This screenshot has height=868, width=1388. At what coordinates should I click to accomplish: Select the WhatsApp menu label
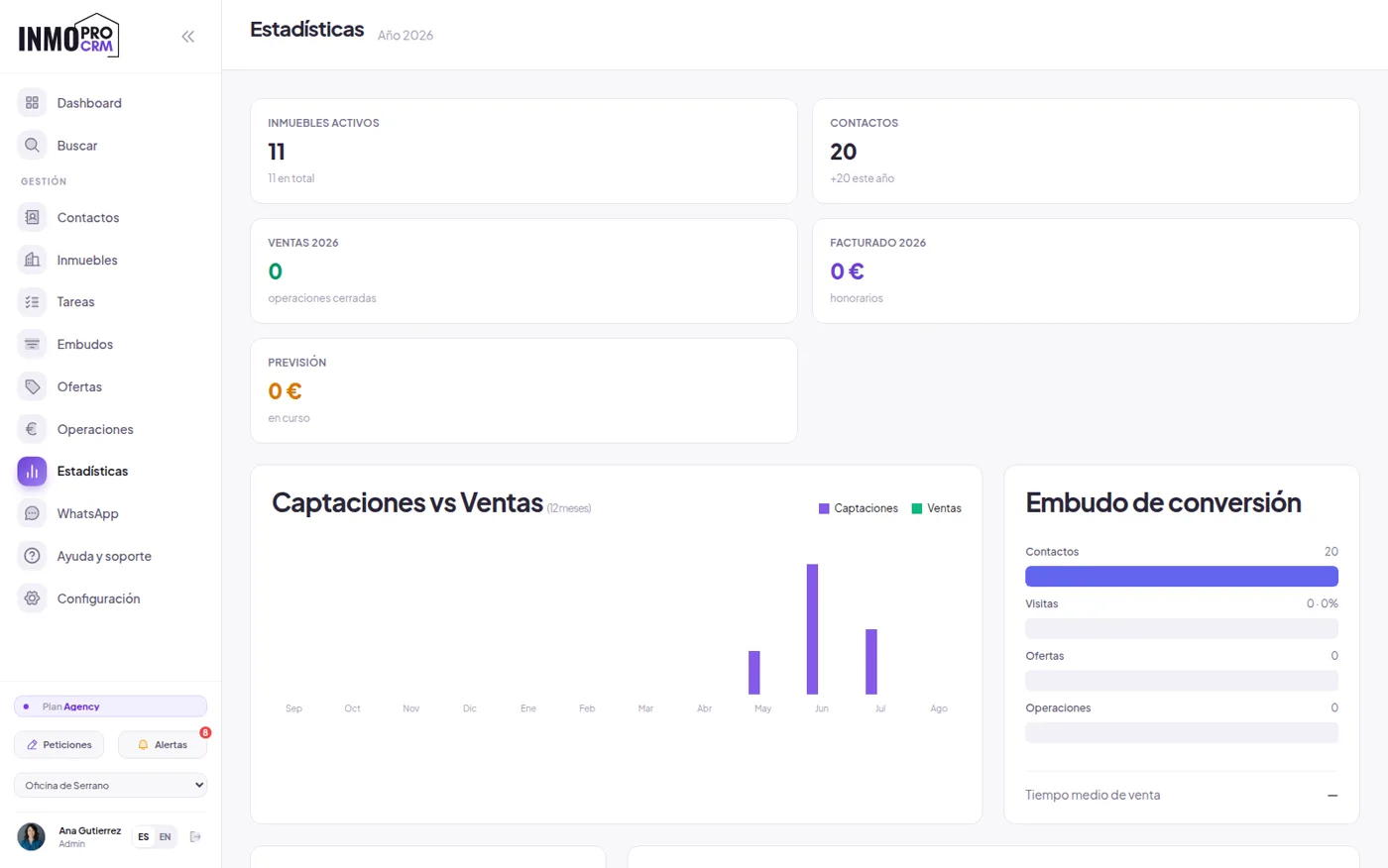pyautogui.click(x=87, y=514)
